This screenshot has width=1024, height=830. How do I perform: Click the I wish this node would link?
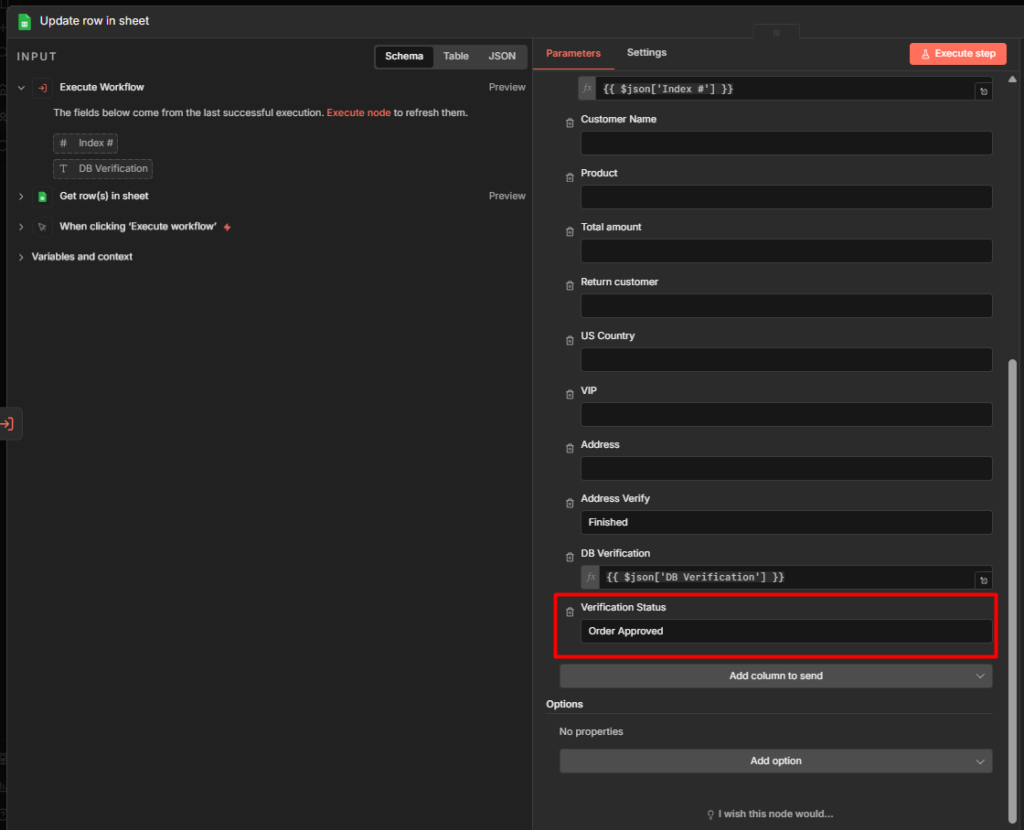point(775,813)
